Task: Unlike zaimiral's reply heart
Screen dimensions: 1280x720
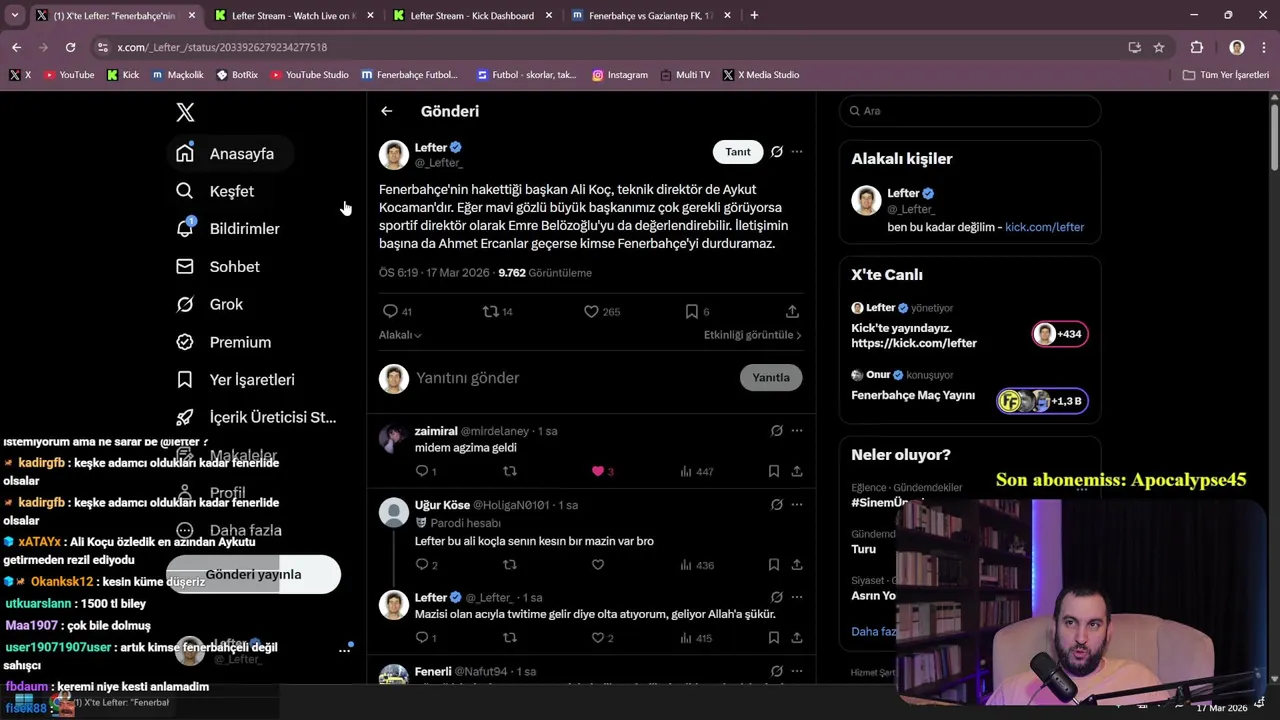Action: pos(598,471)
